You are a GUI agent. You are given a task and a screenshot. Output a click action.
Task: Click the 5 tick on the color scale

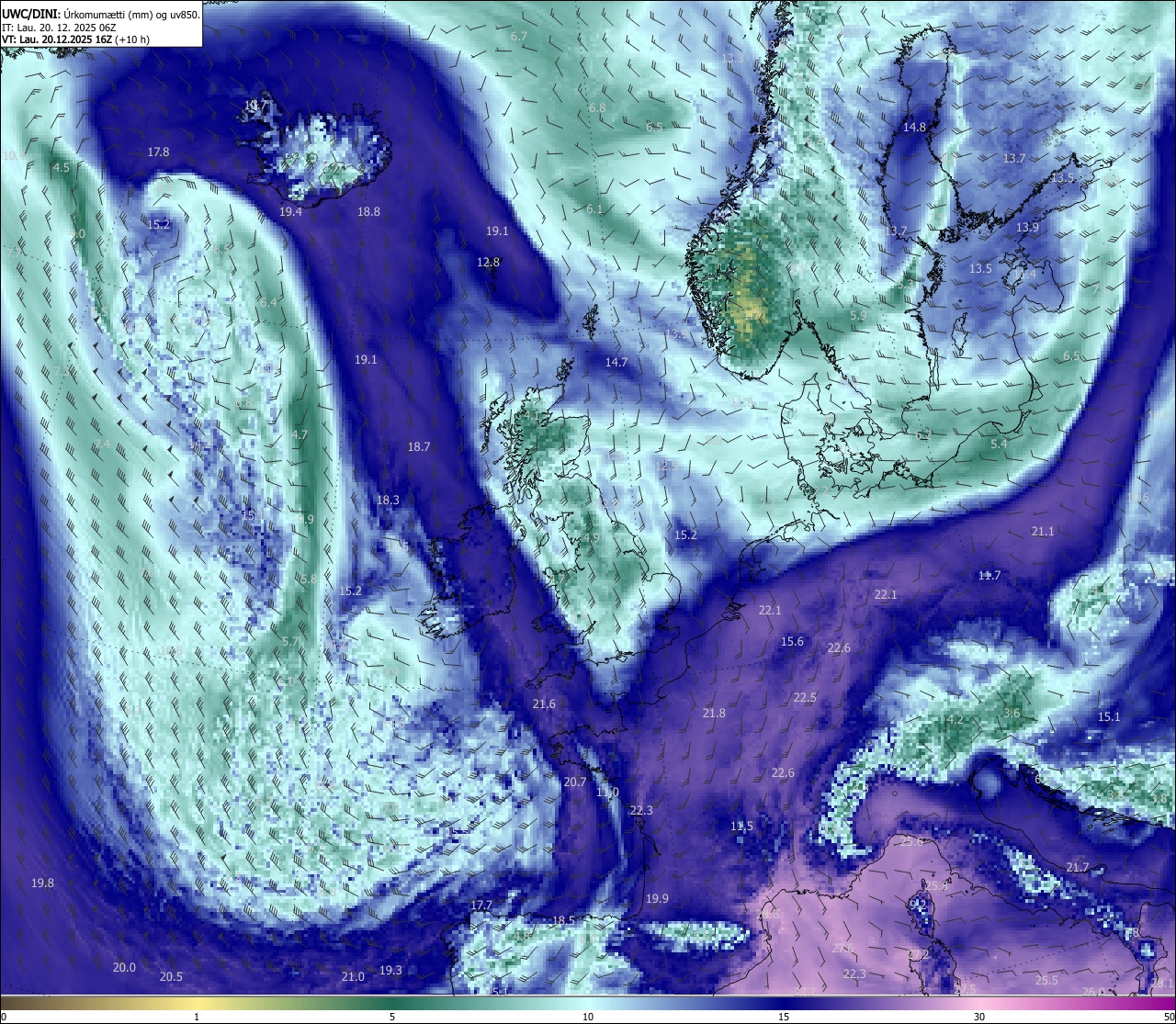tap(392, 1016)
